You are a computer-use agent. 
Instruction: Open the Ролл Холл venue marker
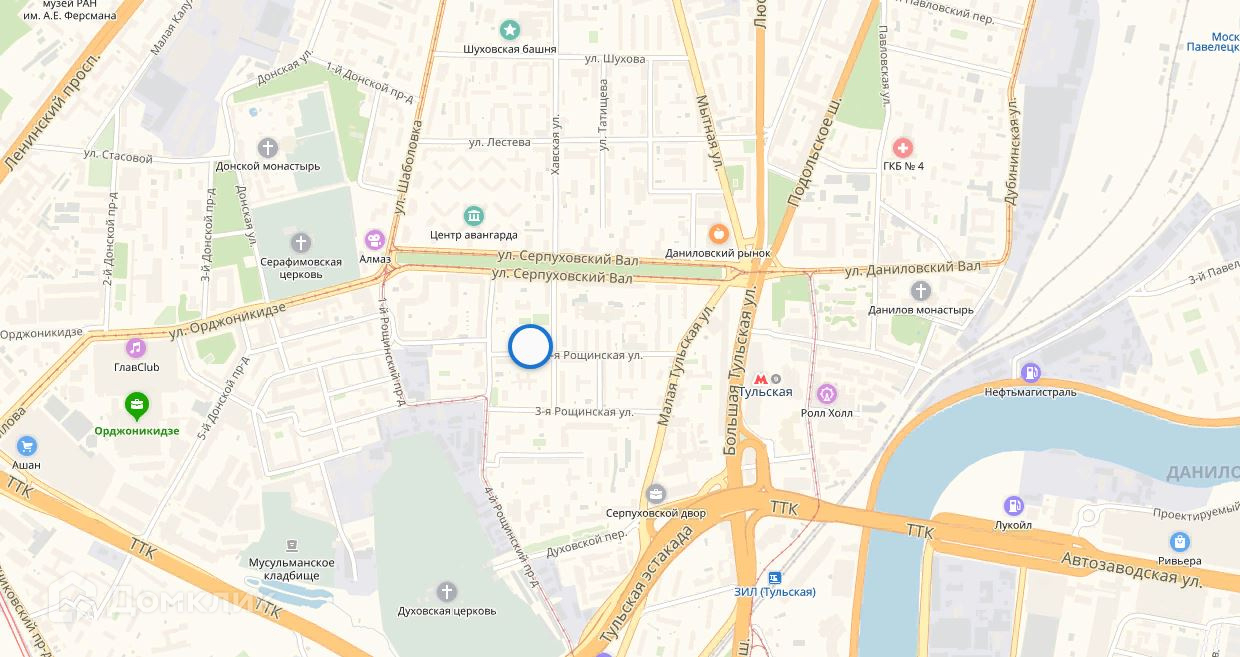(x=826, y=394)
